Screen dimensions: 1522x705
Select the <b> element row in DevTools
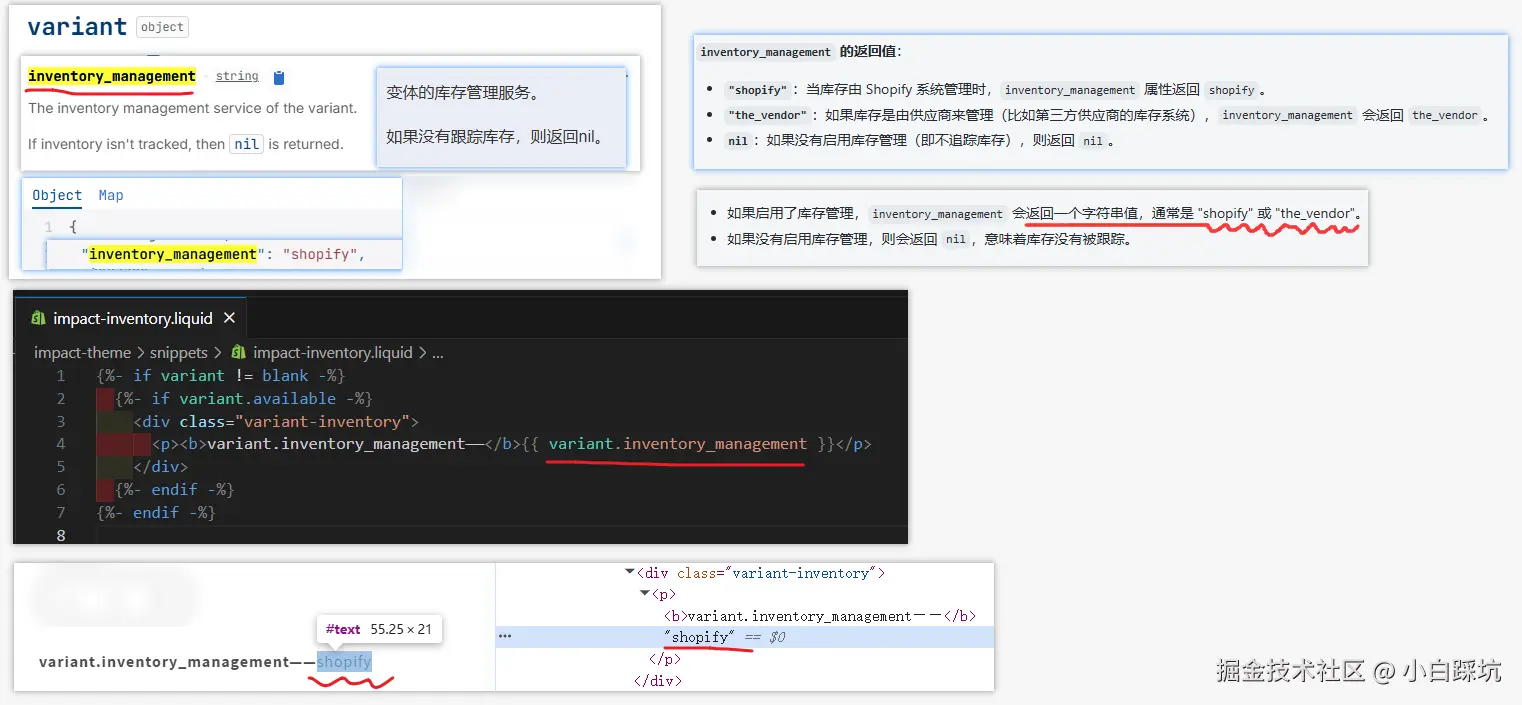(819, 616)
